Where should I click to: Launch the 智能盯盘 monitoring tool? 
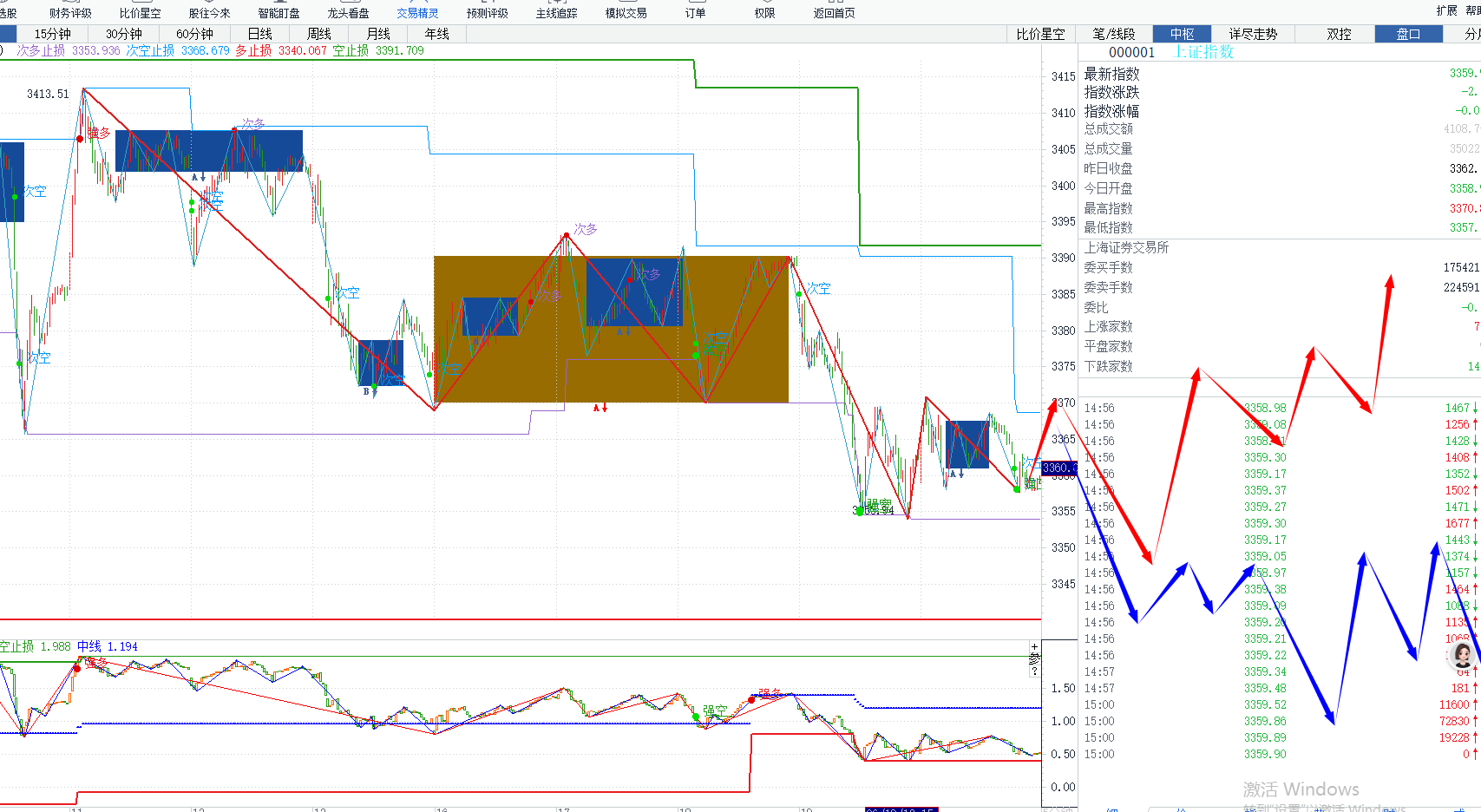[x=279, y=13]
